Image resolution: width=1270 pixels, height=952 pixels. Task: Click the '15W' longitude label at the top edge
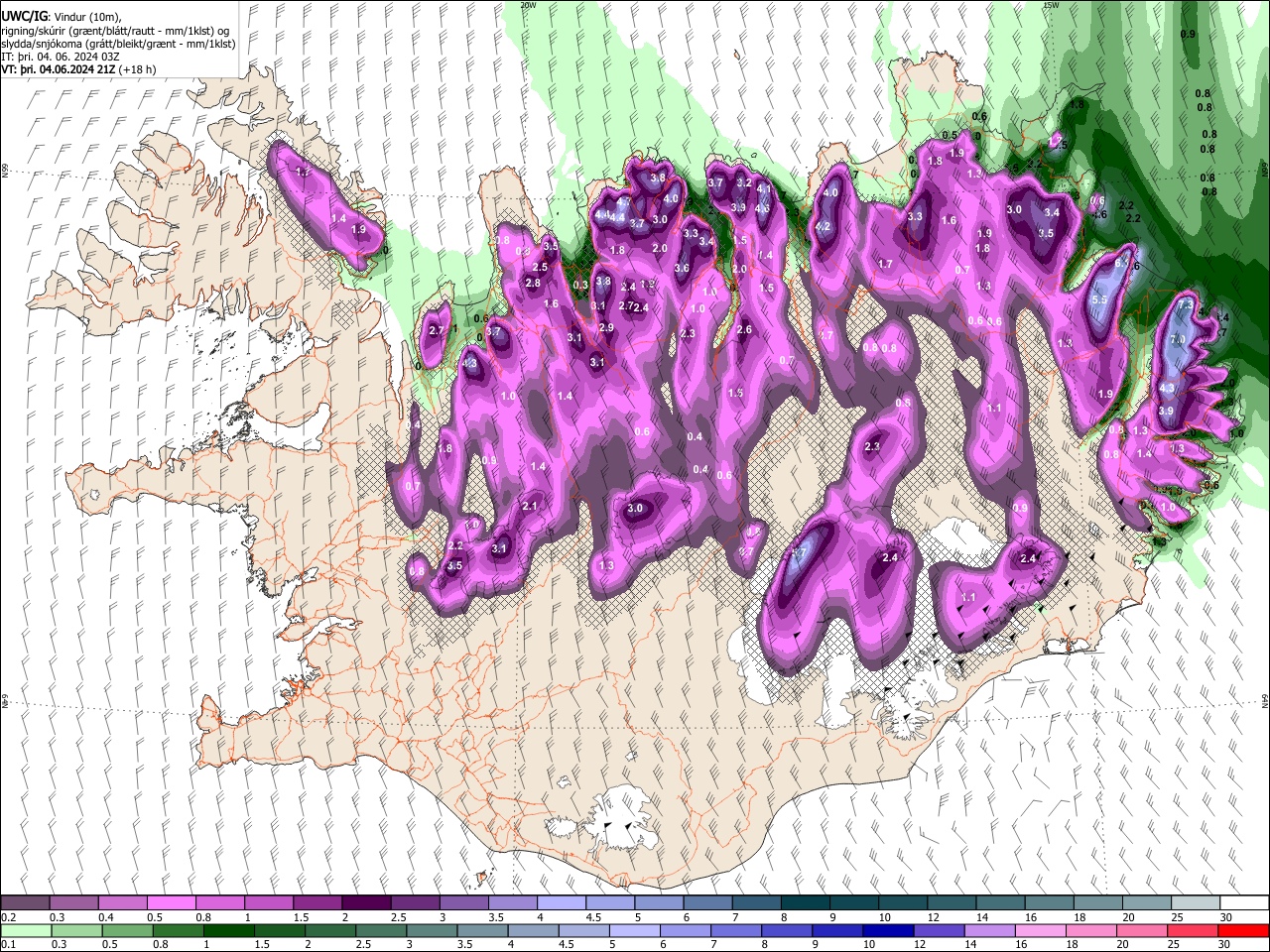pyautogui.click(x=1051, y=5)
